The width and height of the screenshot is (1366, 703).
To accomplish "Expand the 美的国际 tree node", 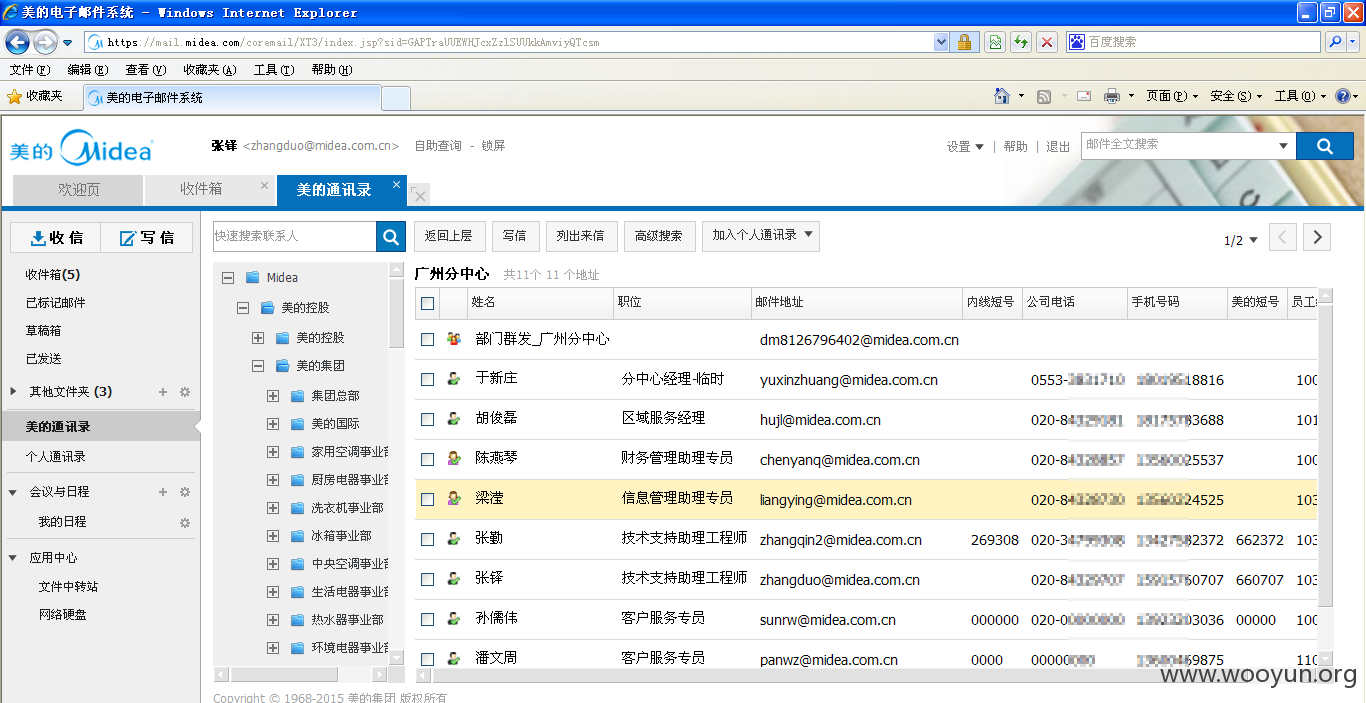I will tap(273, 424).
